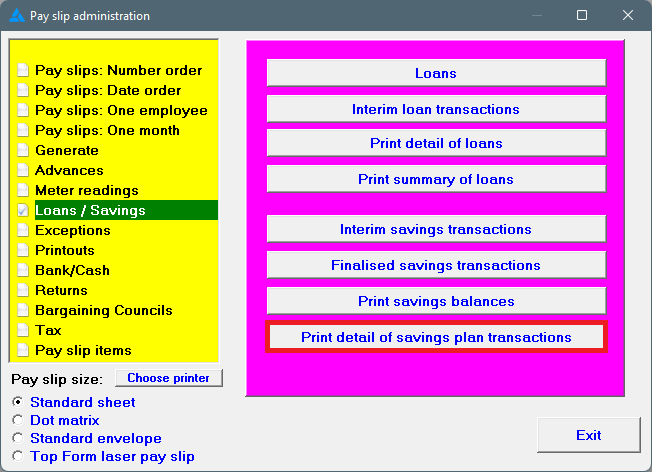This screenshot has width=652, height=472.
Task: Select Pay slips: One month entry
Action: pos(107,130)
